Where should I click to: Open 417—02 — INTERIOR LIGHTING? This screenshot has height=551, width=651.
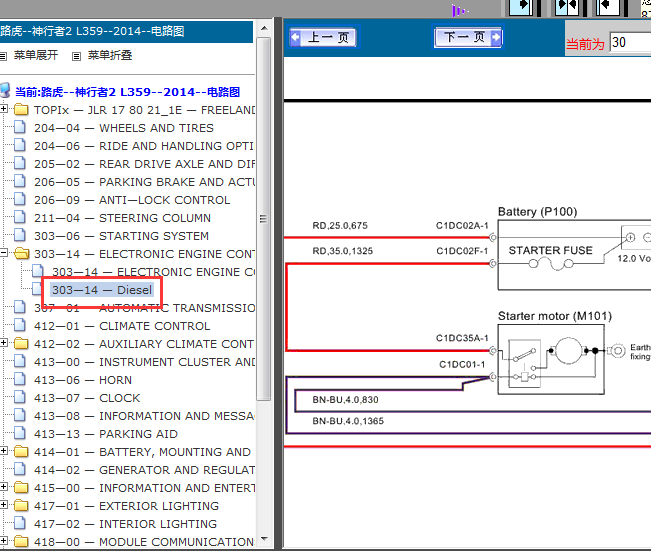pos(125,524)
